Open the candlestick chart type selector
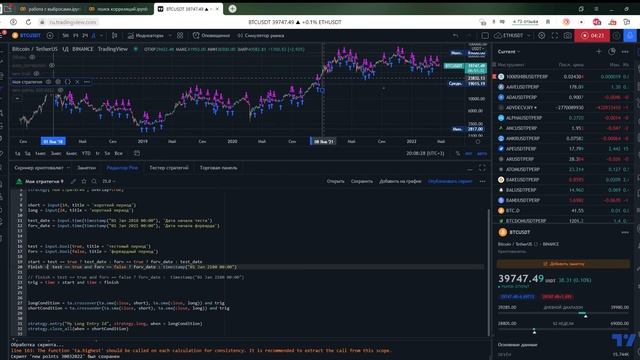Image resolution: width=640 pixels, height=360 pixels. tap(115, 36)
